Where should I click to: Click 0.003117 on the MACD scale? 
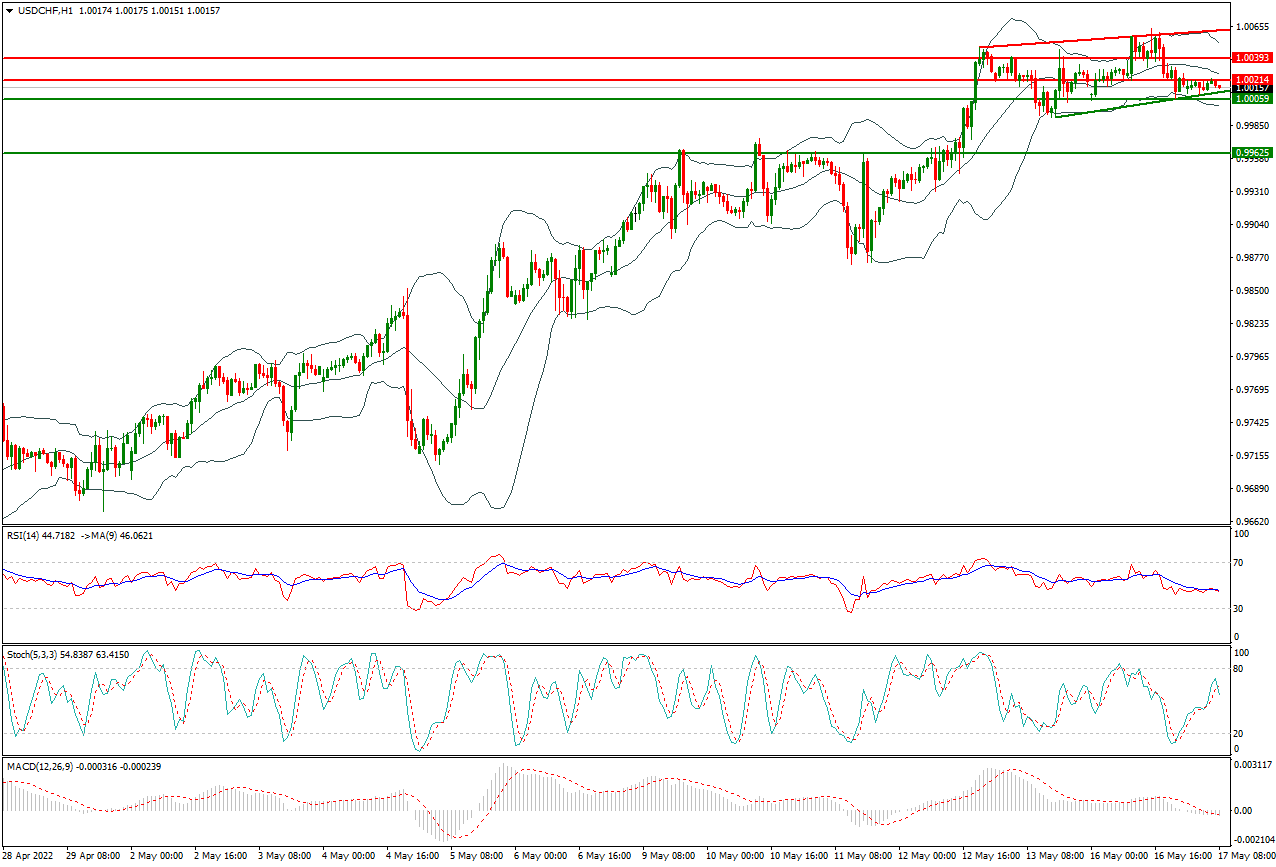coord(1254,765)
